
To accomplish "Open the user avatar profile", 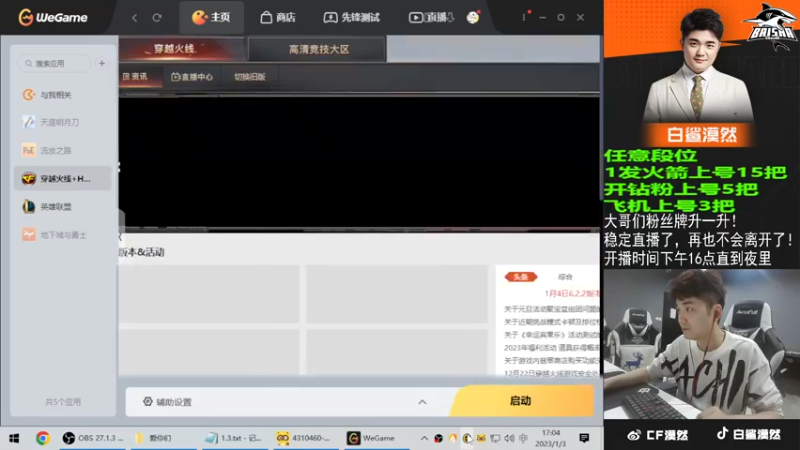I will pos(473,17).
